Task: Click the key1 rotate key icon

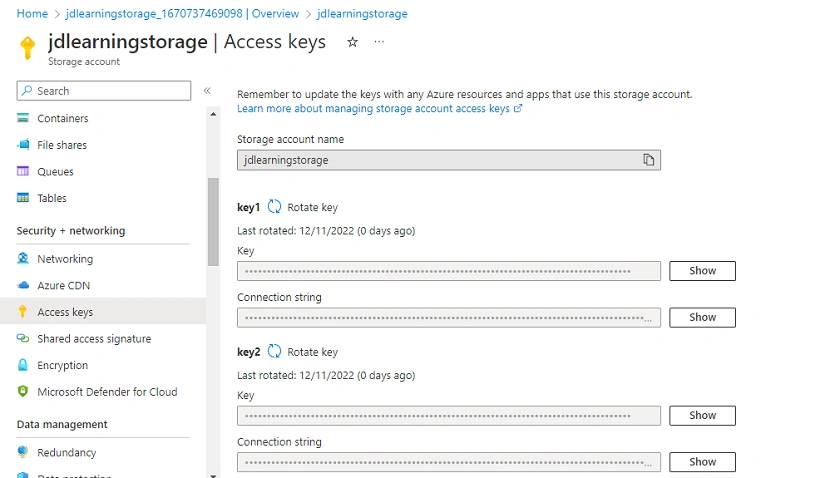Action: [x=274, y=206]
